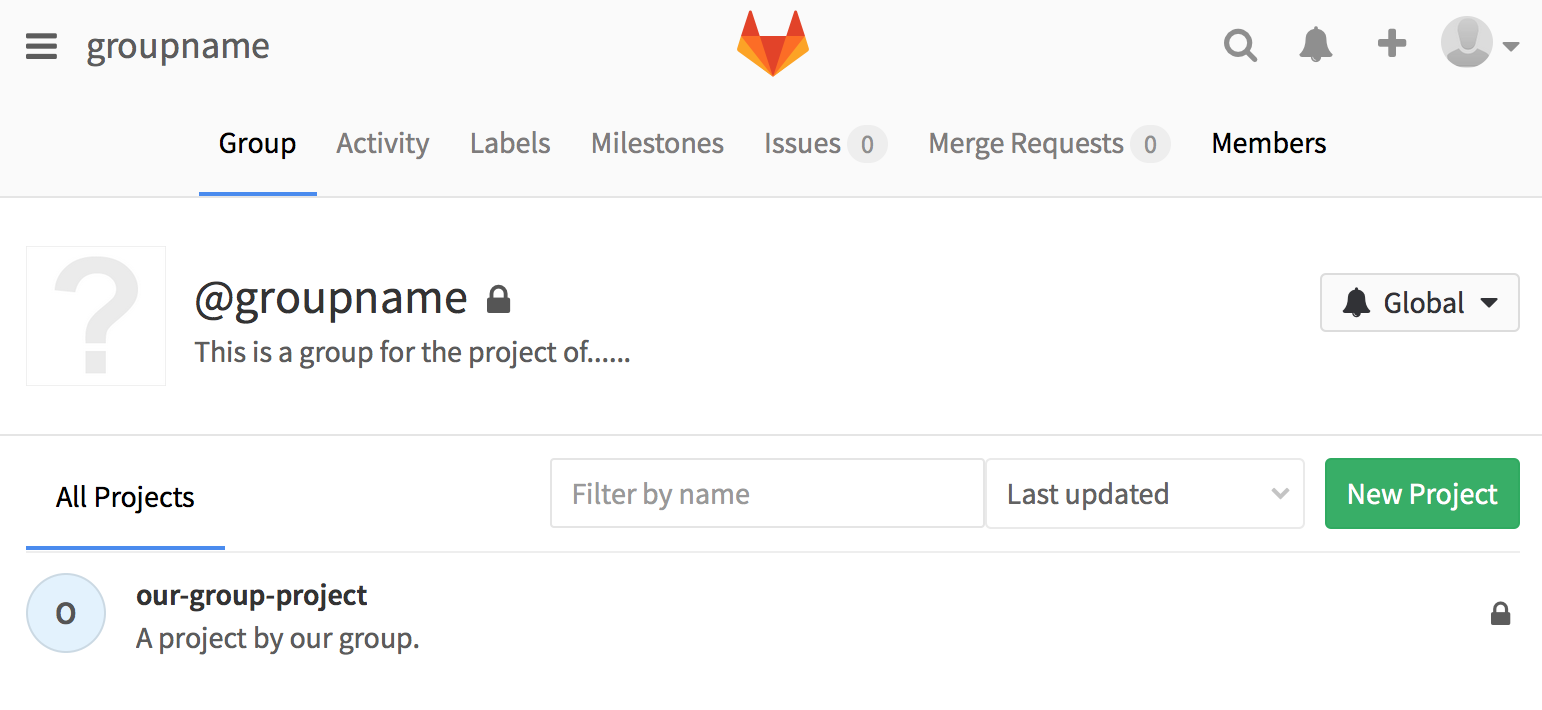Open search with the magnifier icon
This screenshot has width=1542, height=710.
pyautogui.click(x=1240, y=45)
